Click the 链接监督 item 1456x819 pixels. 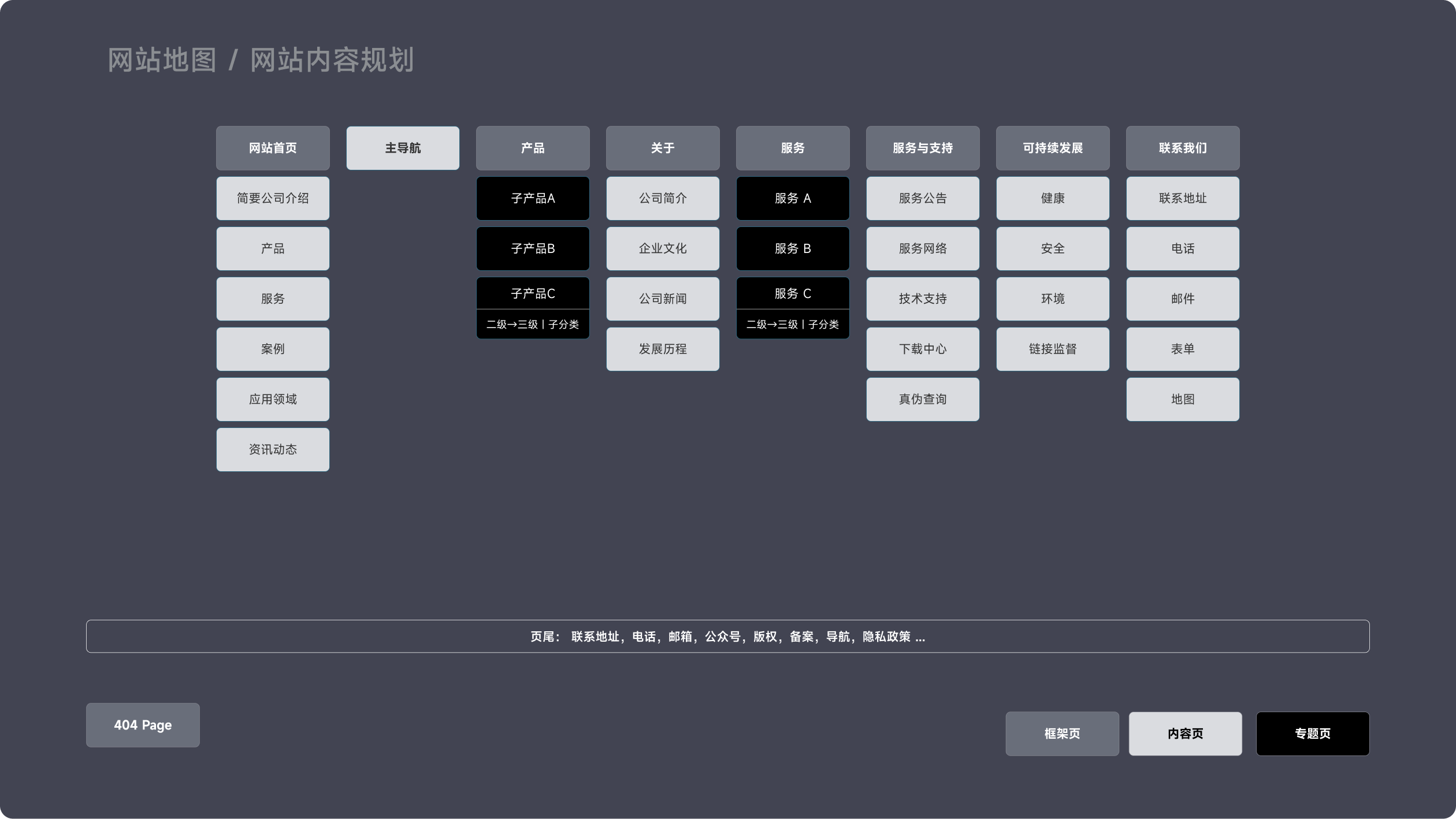point(1053,349)
